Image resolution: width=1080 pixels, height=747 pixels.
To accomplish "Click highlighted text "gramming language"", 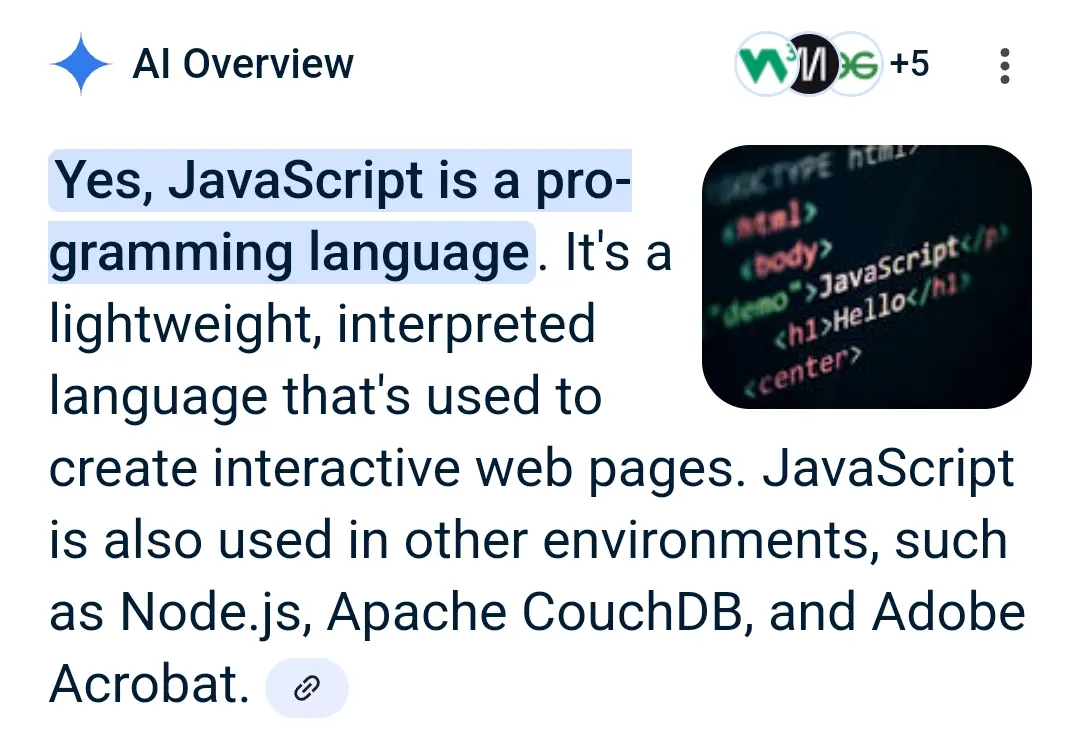I will coord(289,253).
